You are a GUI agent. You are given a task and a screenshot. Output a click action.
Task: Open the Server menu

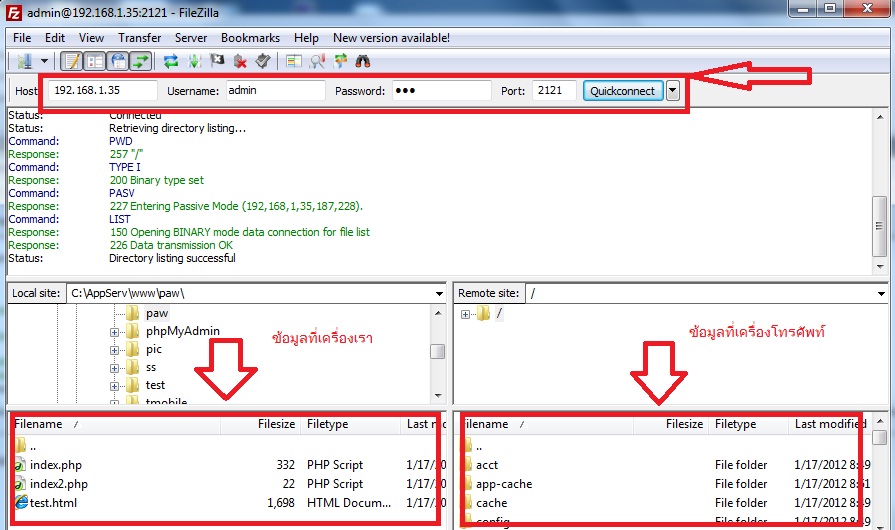pos(191,38)
